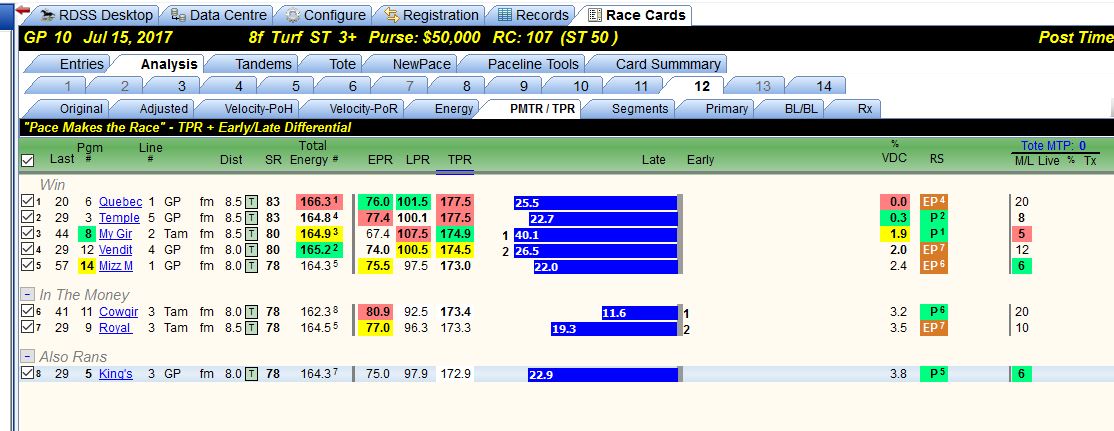Open the Registration tab

coord(431,15)
